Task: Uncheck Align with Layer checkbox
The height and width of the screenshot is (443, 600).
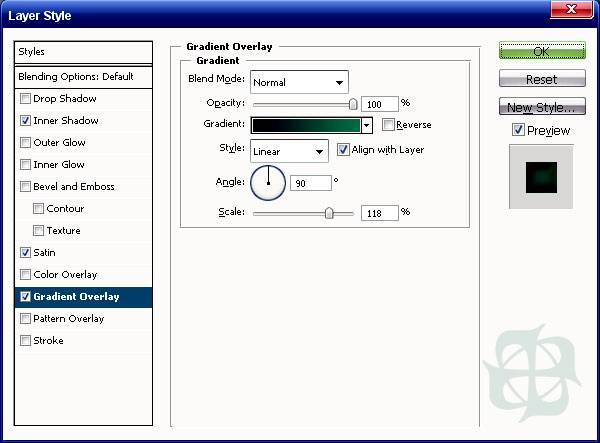Action: pyautogui.click(x=343, y=150)
